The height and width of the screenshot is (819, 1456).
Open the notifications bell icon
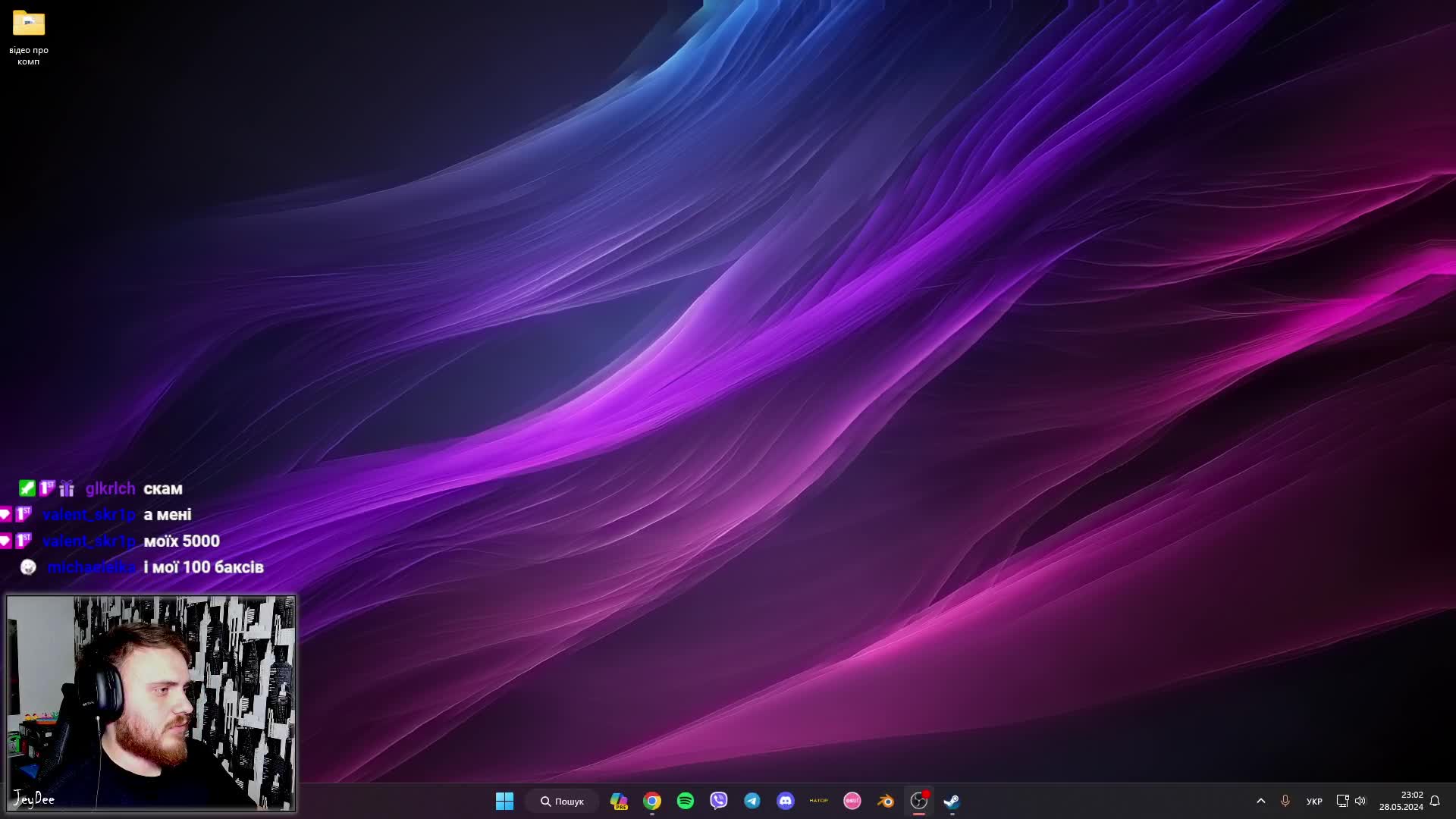point(1435,801)
